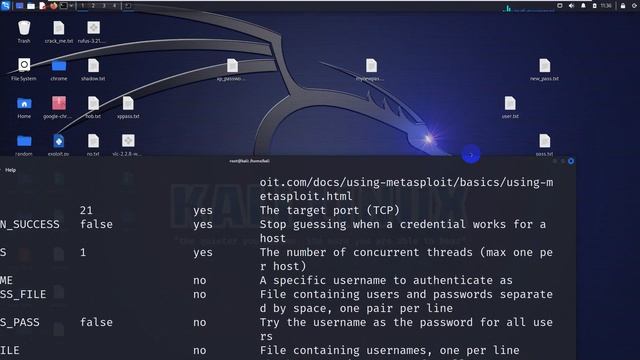
Task: Click the blue terminal window control button
Action: [x=571, y=161]
